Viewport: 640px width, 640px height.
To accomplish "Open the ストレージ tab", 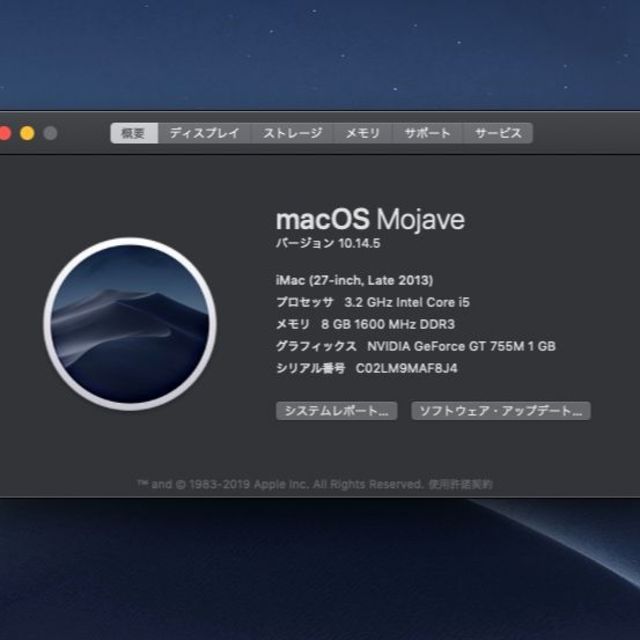I will 292,133.
